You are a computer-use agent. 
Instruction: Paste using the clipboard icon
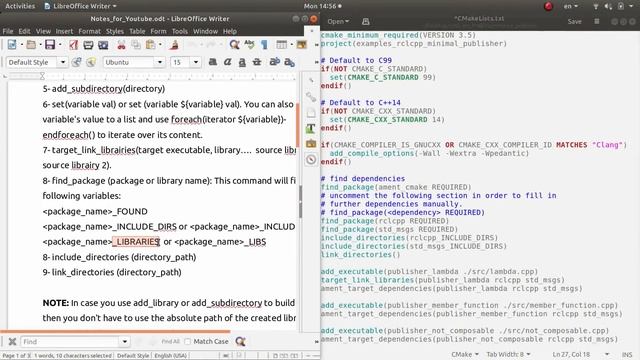(x=151, y=45)
